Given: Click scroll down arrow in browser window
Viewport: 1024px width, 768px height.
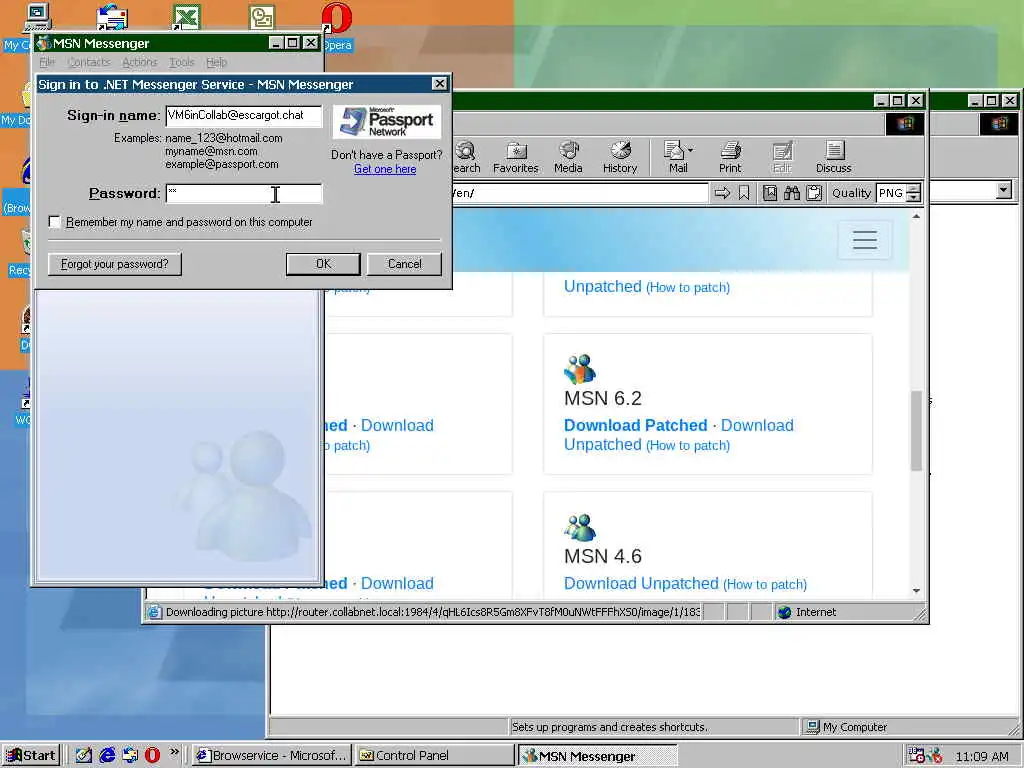Looking at the screenshot, I should pyautogui.click(x=916, y=590).
